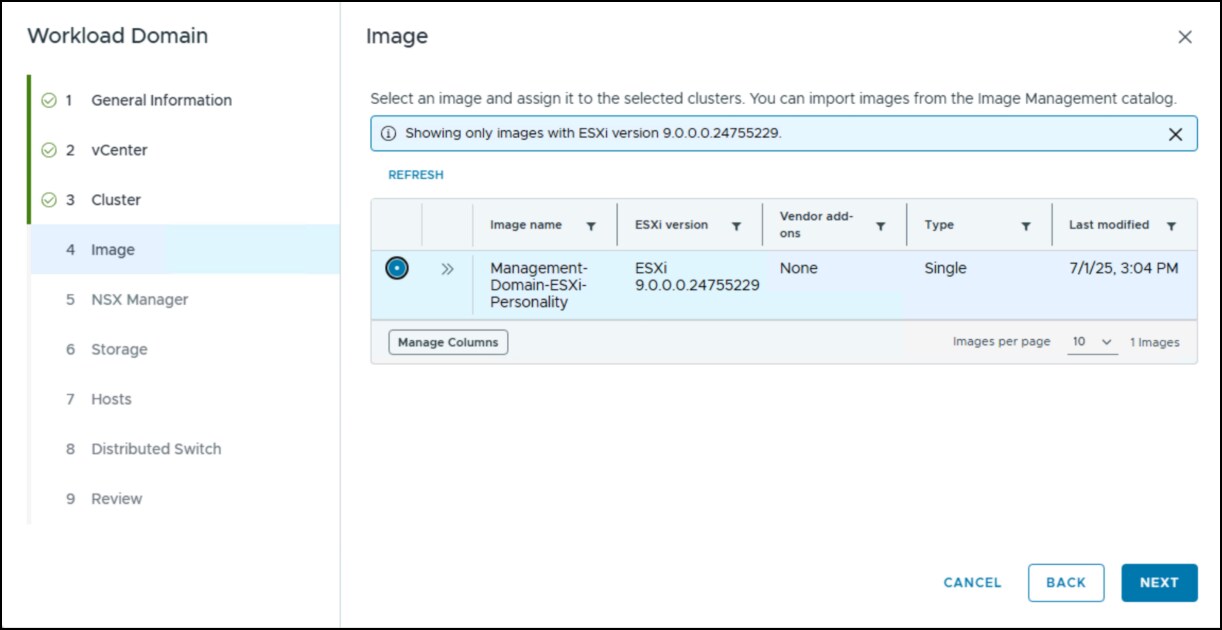Select the Management-Domain-ESXi-Personality image radio button

[397, 269]
